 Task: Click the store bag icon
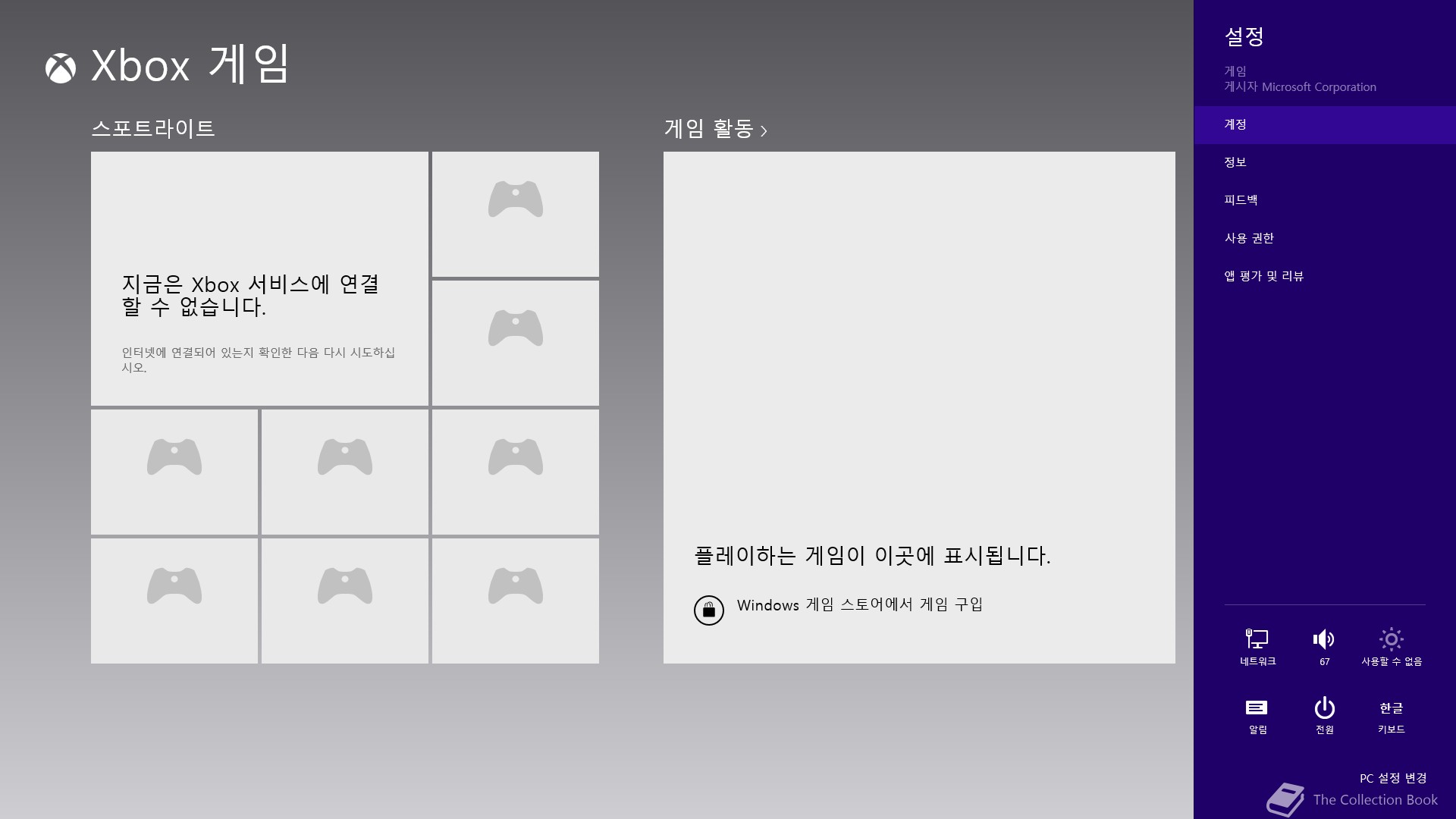[x=709, y=610]
